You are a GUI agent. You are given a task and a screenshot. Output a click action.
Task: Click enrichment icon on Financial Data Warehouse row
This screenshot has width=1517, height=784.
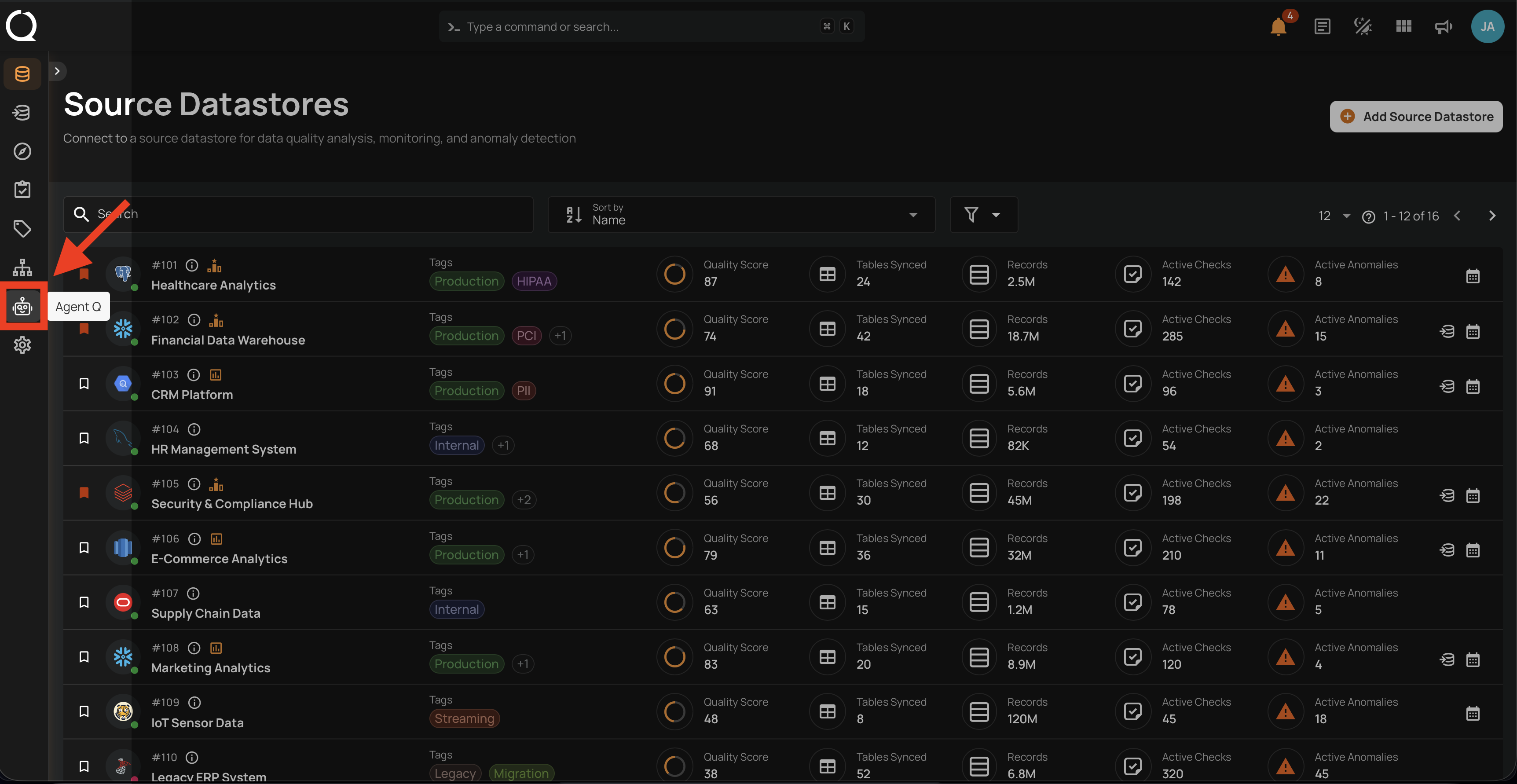tap(1447, 331)
